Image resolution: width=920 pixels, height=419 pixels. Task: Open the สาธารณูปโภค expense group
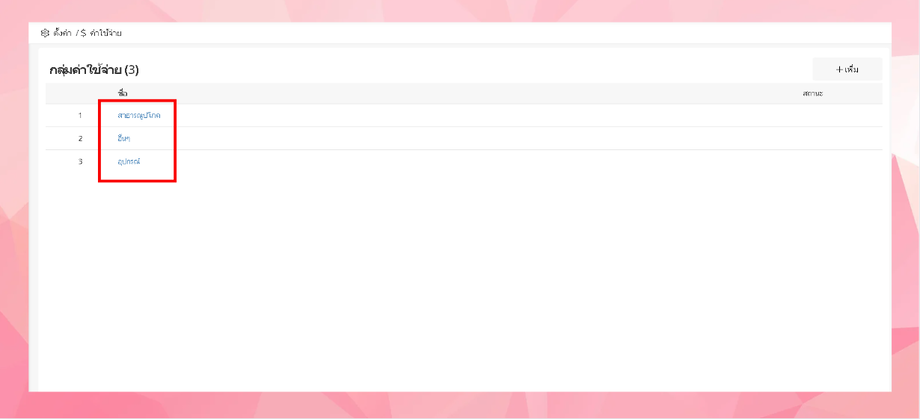click(138, 116)
